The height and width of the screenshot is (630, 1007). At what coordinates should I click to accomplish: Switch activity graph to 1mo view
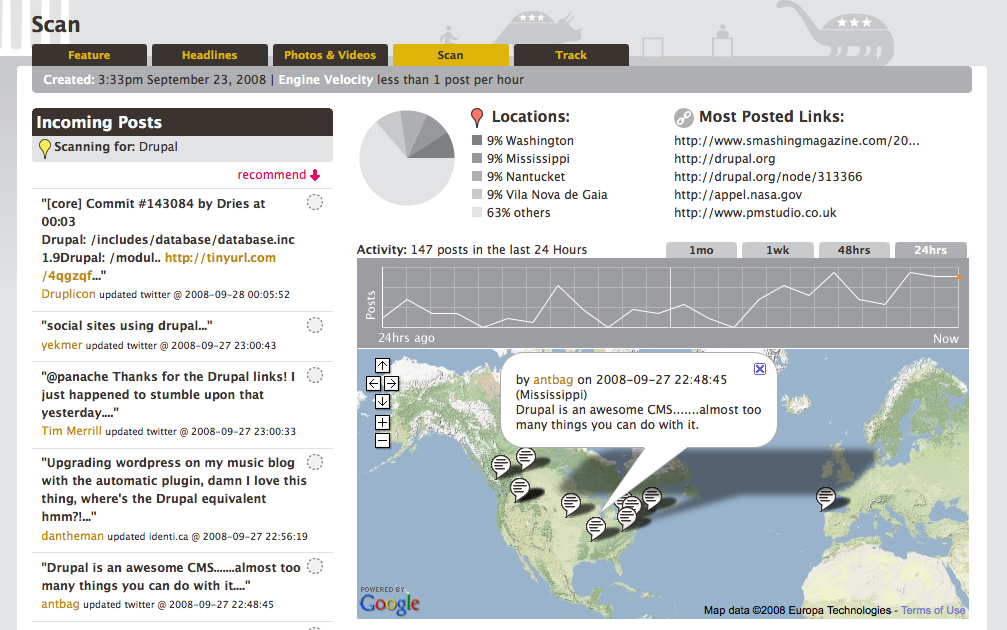pos(701,250)
